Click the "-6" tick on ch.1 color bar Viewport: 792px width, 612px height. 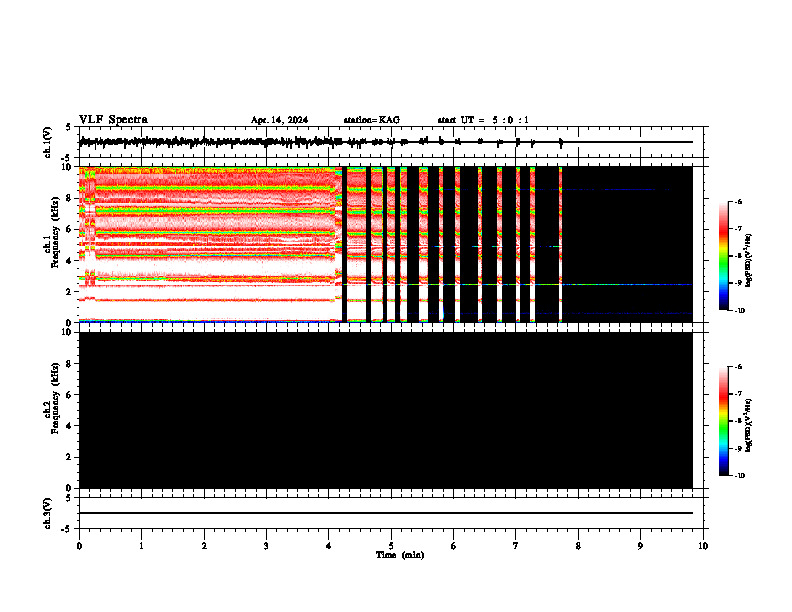point(738,201)
